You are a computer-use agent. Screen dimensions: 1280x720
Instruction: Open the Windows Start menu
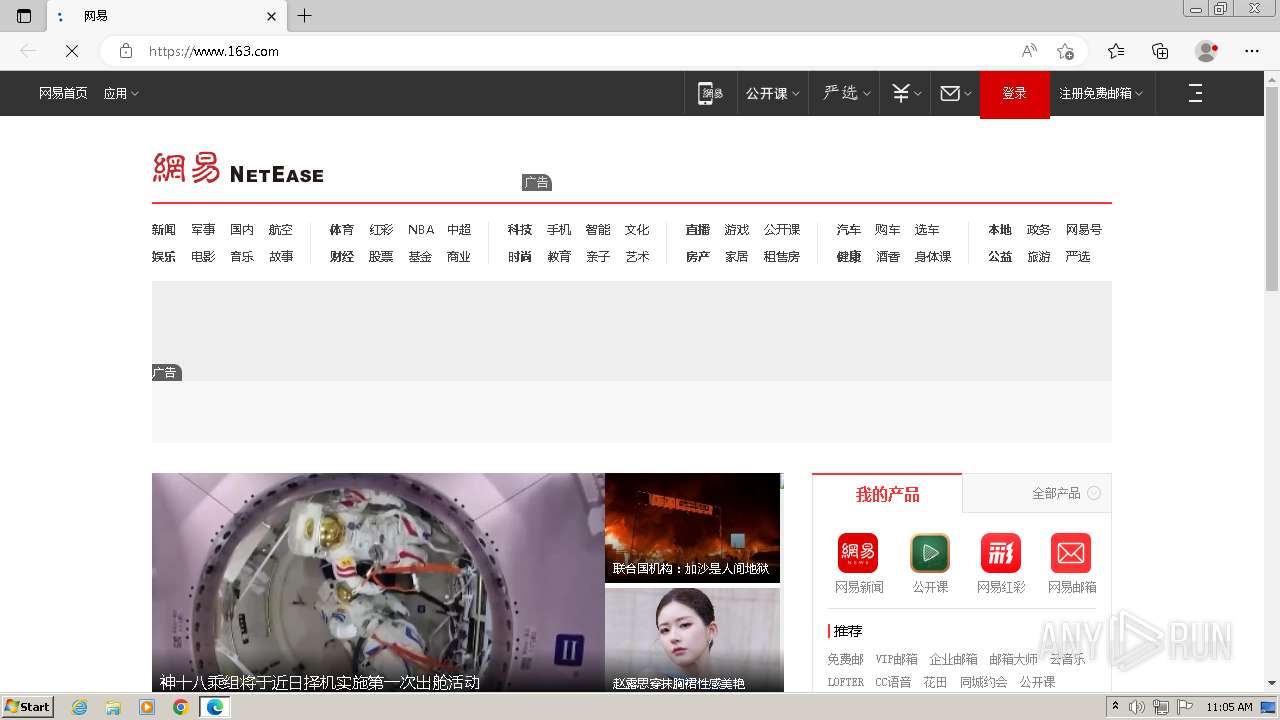[x=27, y=707]
